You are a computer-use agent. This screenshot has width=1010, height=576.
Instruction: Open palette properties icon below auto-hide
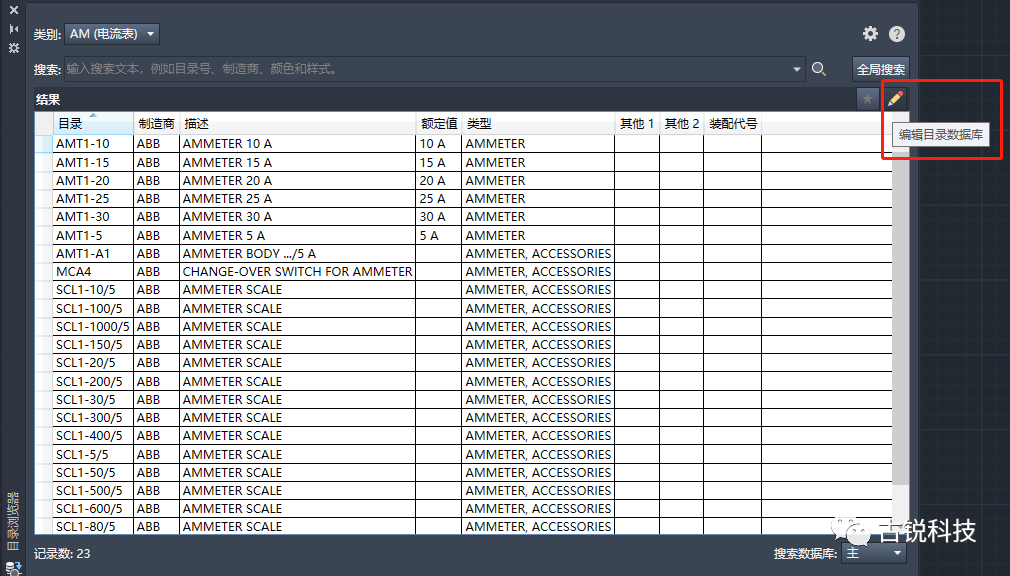[14, 48]
